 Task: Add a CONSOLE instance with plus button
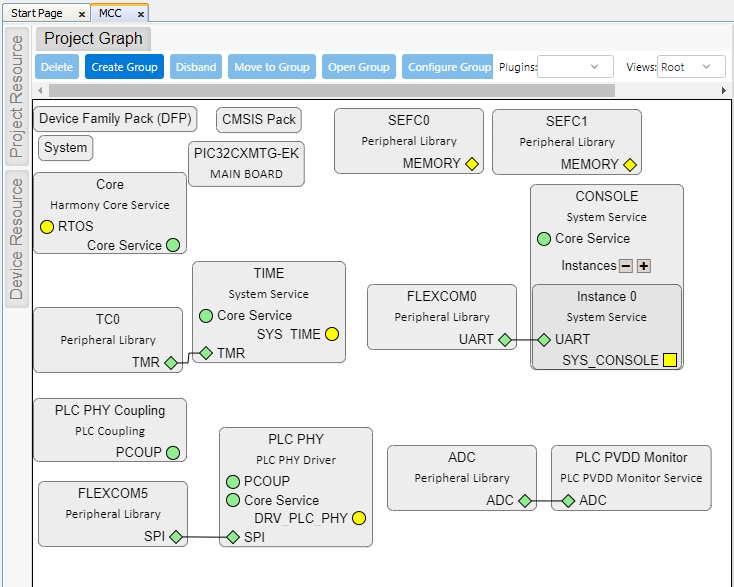pyautogui.click(x=644, y=266)
